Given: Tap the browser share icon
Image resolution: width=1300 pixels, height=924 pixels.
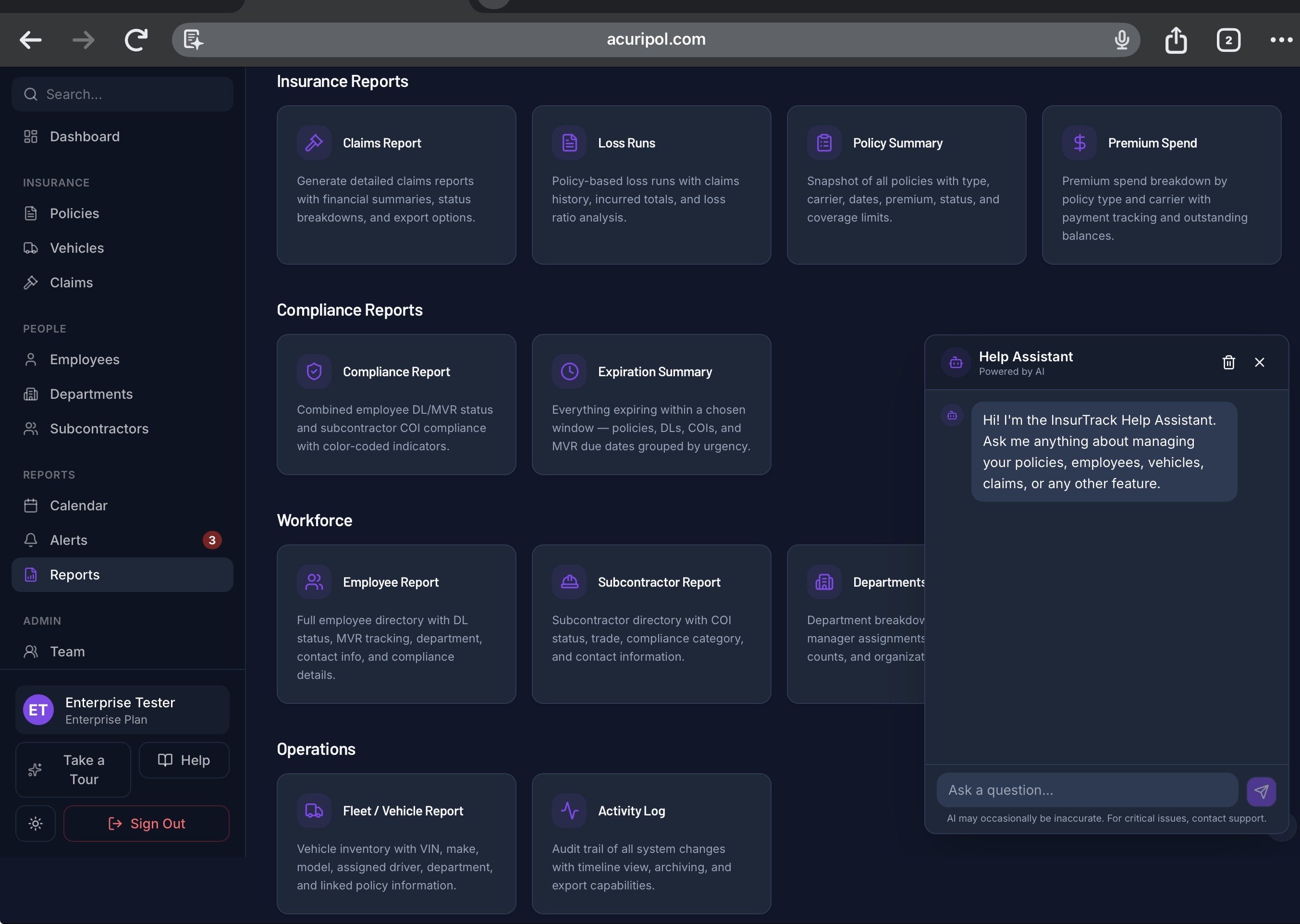Looking at the screenshot, I should (1176, 40).
